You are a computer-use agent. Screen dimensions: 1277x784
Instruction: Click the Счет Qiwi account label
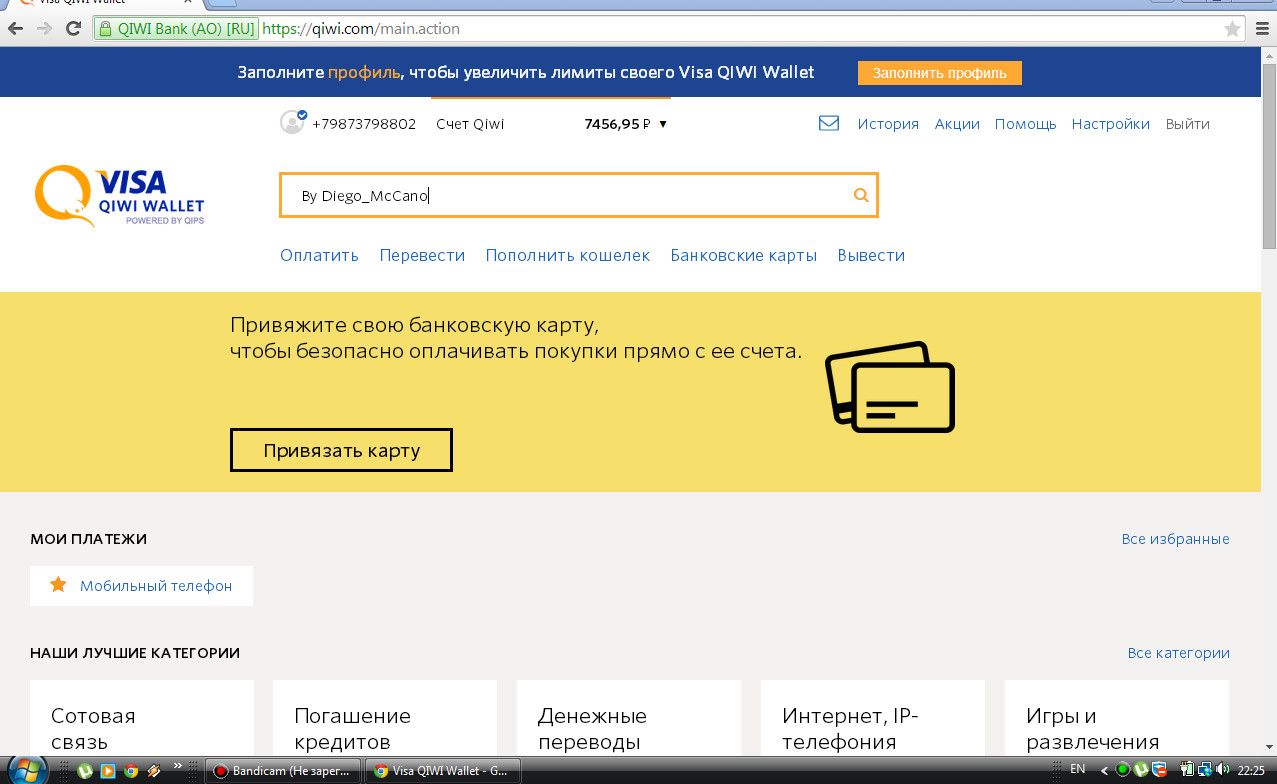point(470,124)
